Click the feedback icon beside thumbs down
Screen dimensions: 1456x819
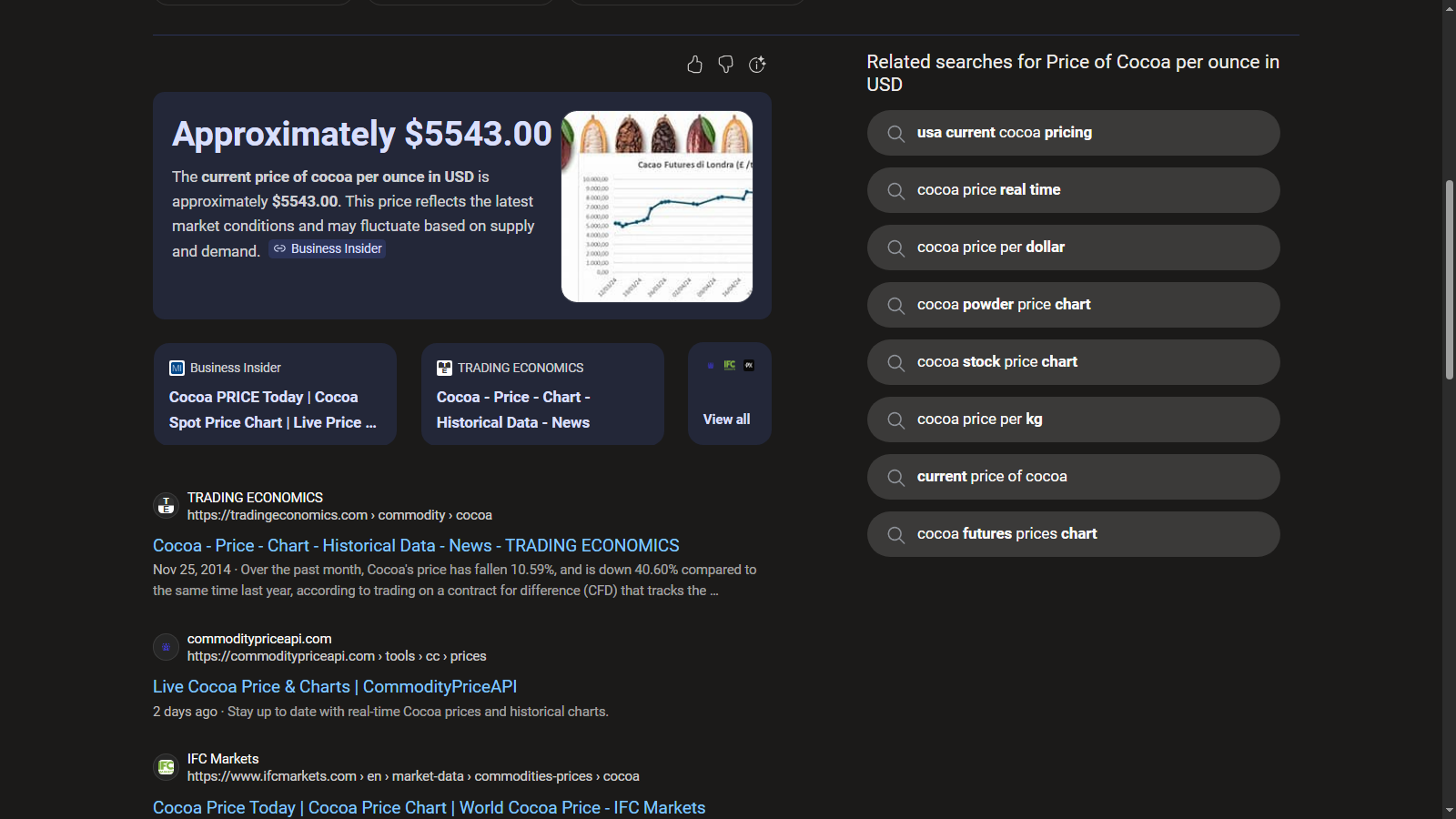pos(757,65)
